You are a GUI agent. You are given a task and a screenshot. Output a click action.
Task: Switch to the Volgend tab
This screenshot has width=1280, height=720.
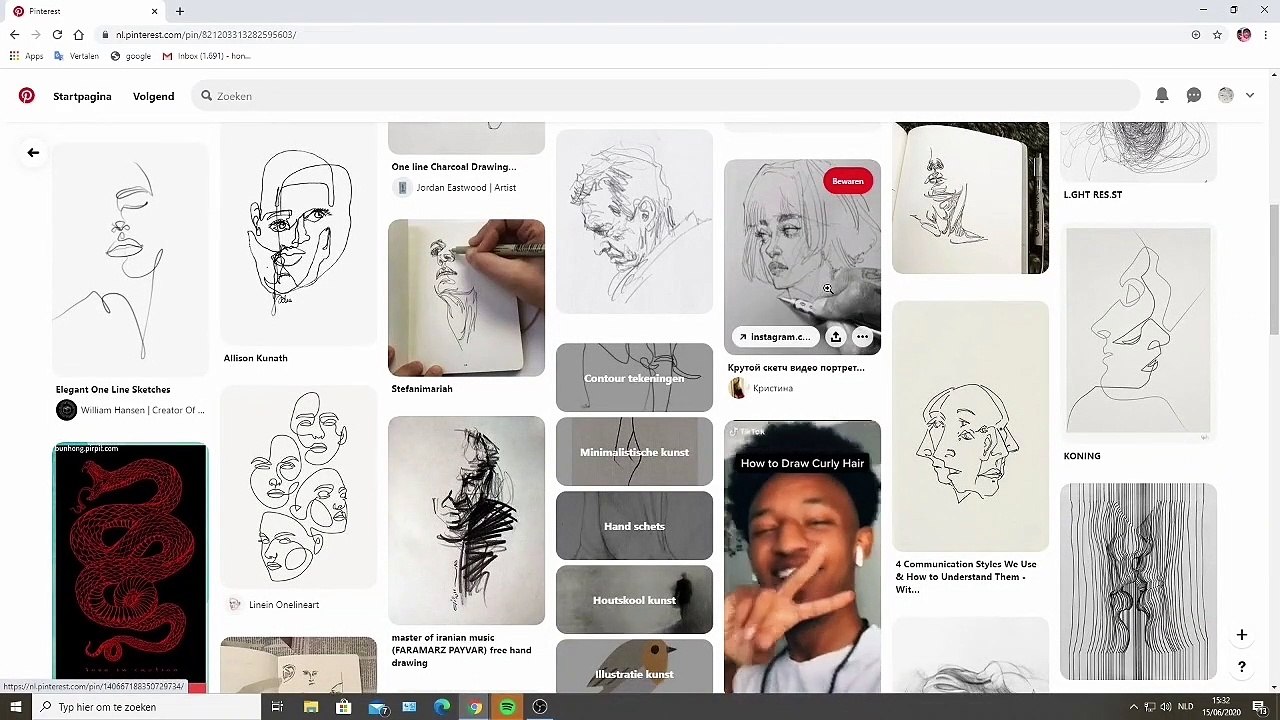coord(153,96)
